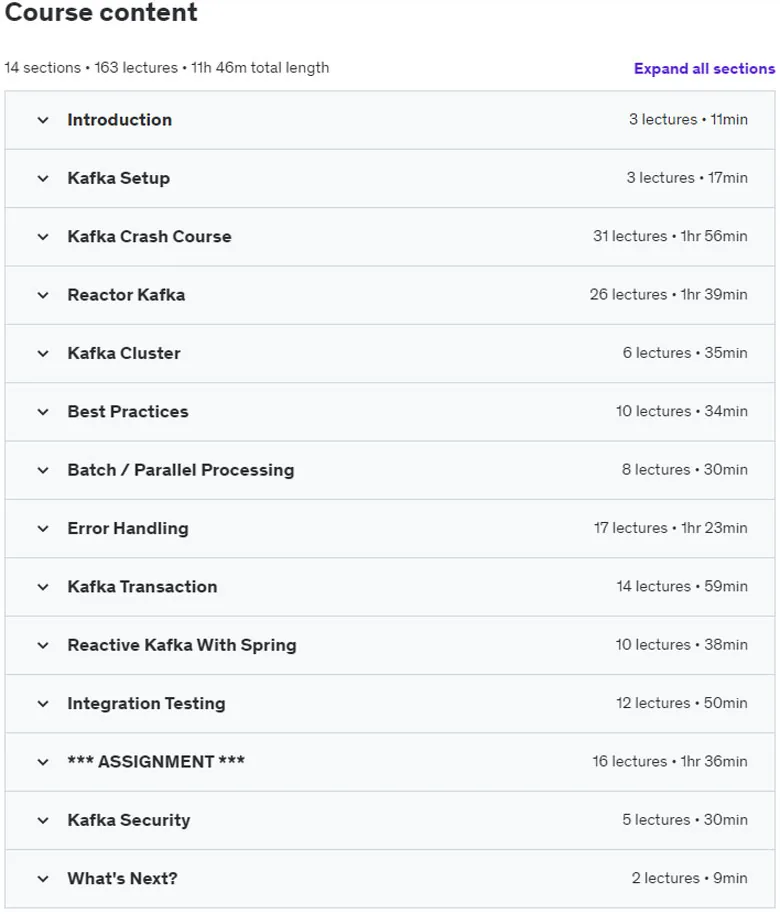Expand the Best Practices chevron arrow
Viewport: 780px width, 914px height.
[43, 412]
